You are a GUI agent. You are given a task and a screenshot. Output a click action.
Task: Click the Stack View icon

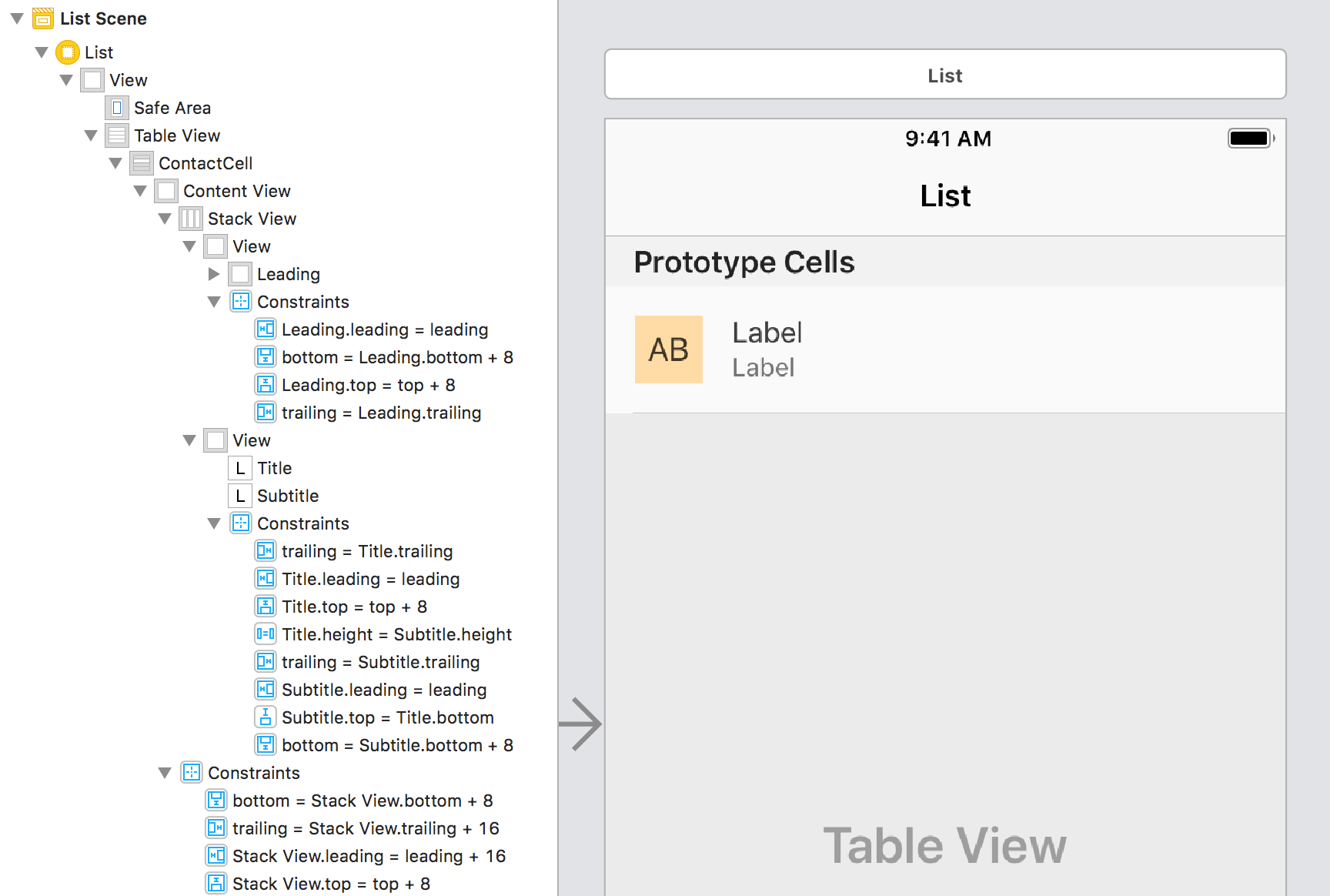tap(191, 219)
